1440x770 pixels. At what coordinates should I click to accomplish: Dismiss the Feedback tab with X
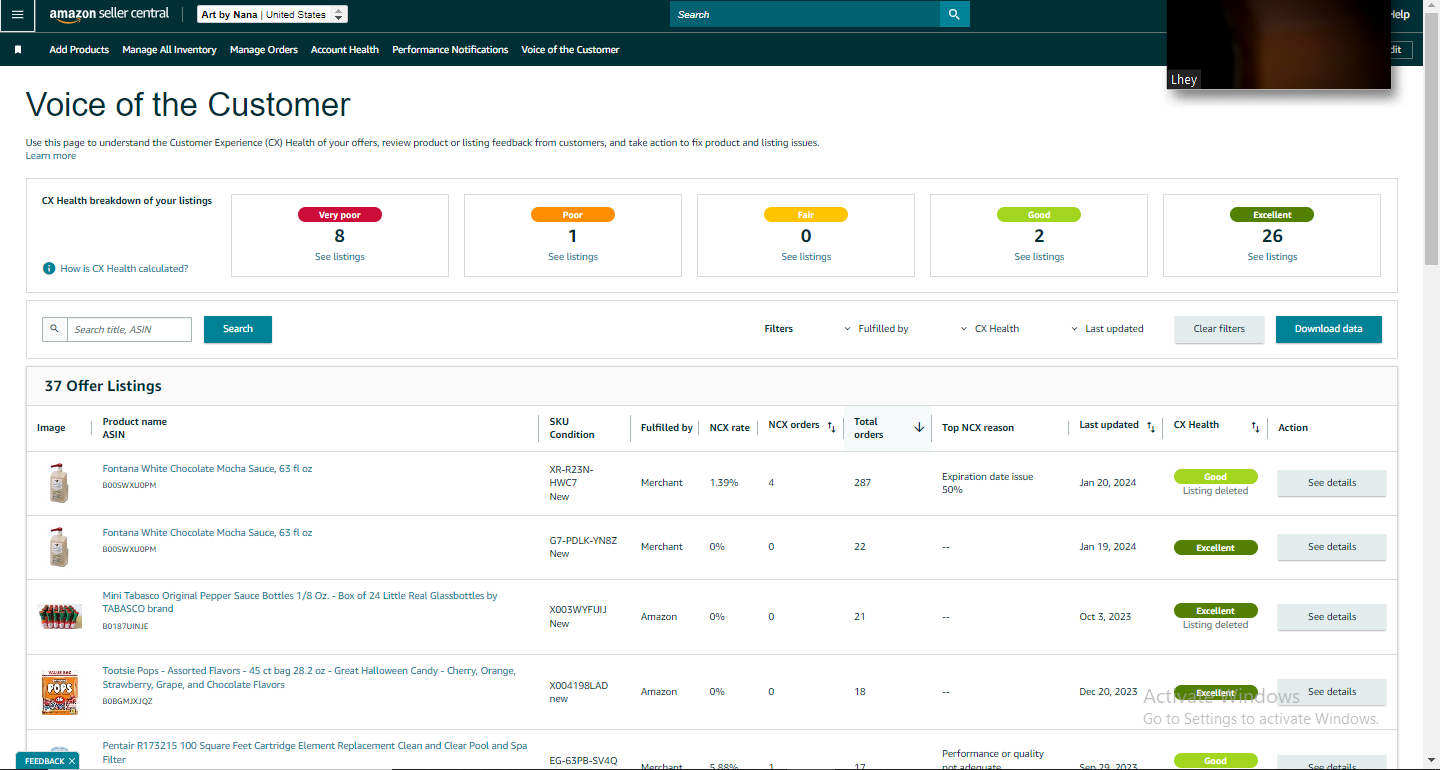click(72, 761)
